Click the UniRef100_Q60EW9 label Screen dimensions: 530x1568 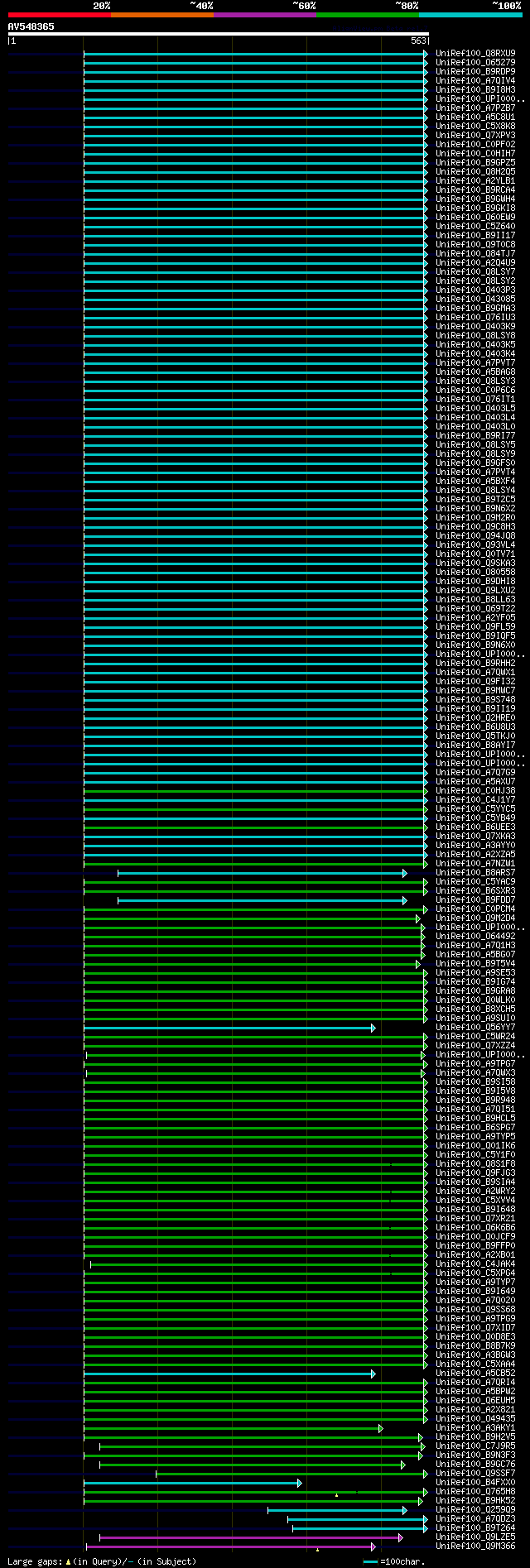[475, 217]
